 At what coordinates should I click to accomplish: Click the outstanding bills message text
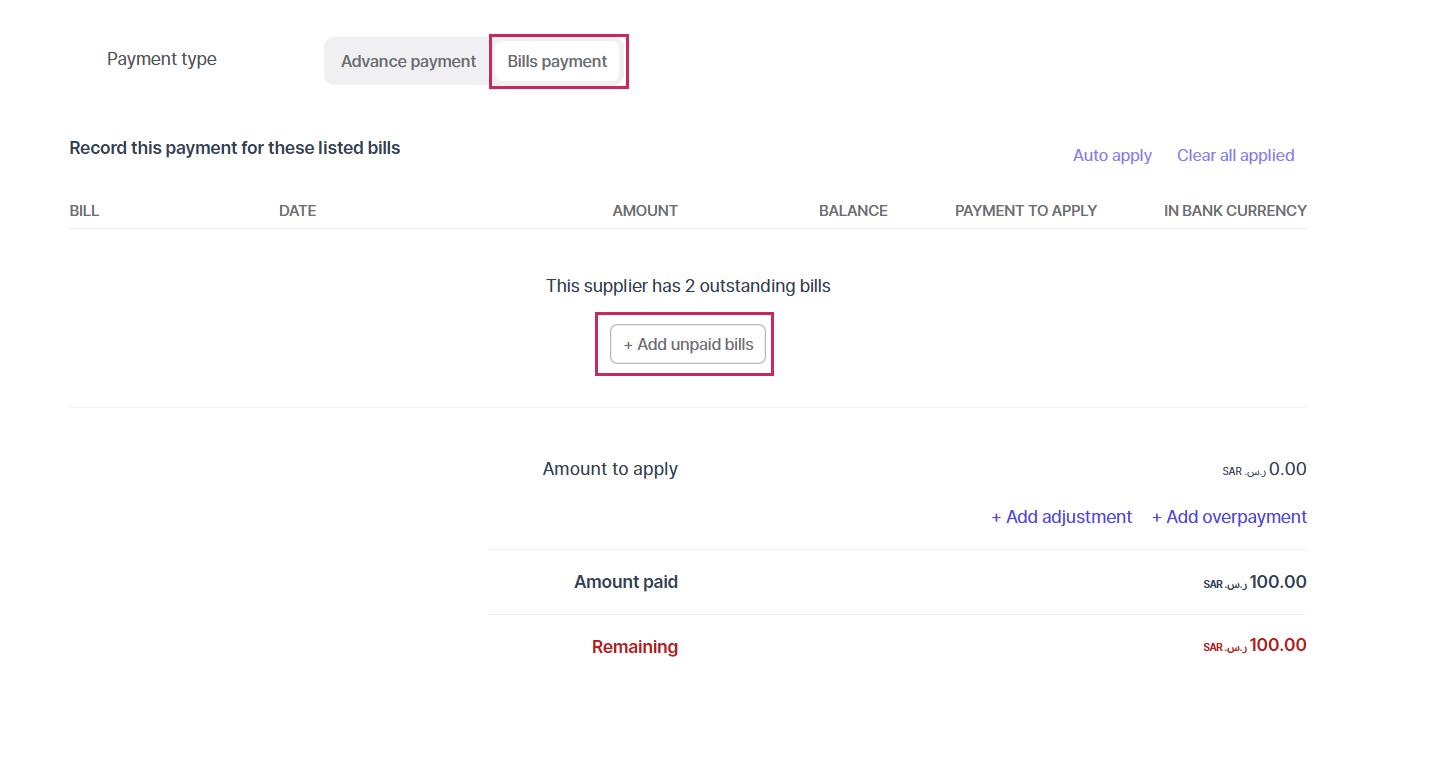[688, 286]
